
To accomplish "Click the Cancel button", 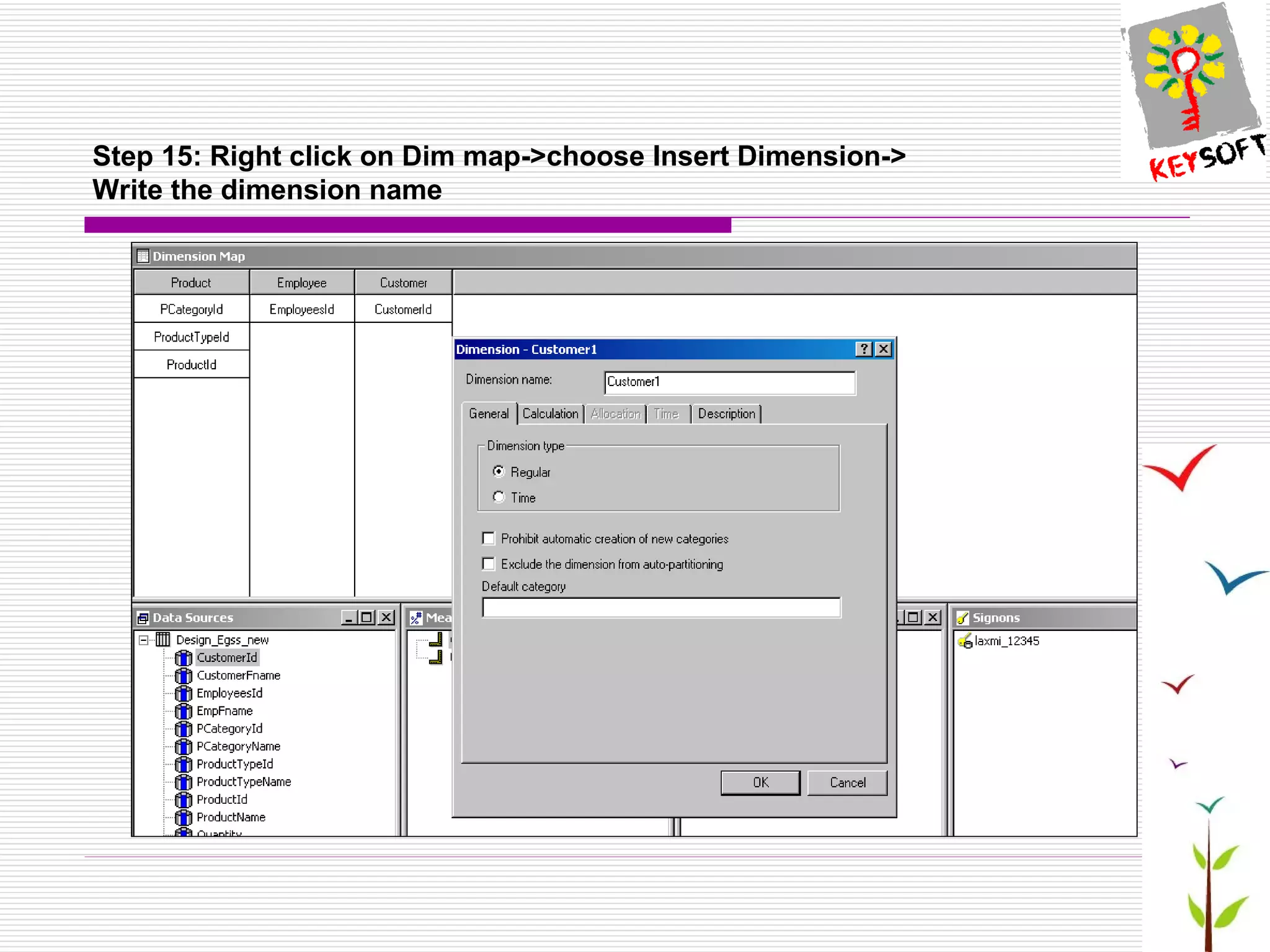I will tap(847, 783).
